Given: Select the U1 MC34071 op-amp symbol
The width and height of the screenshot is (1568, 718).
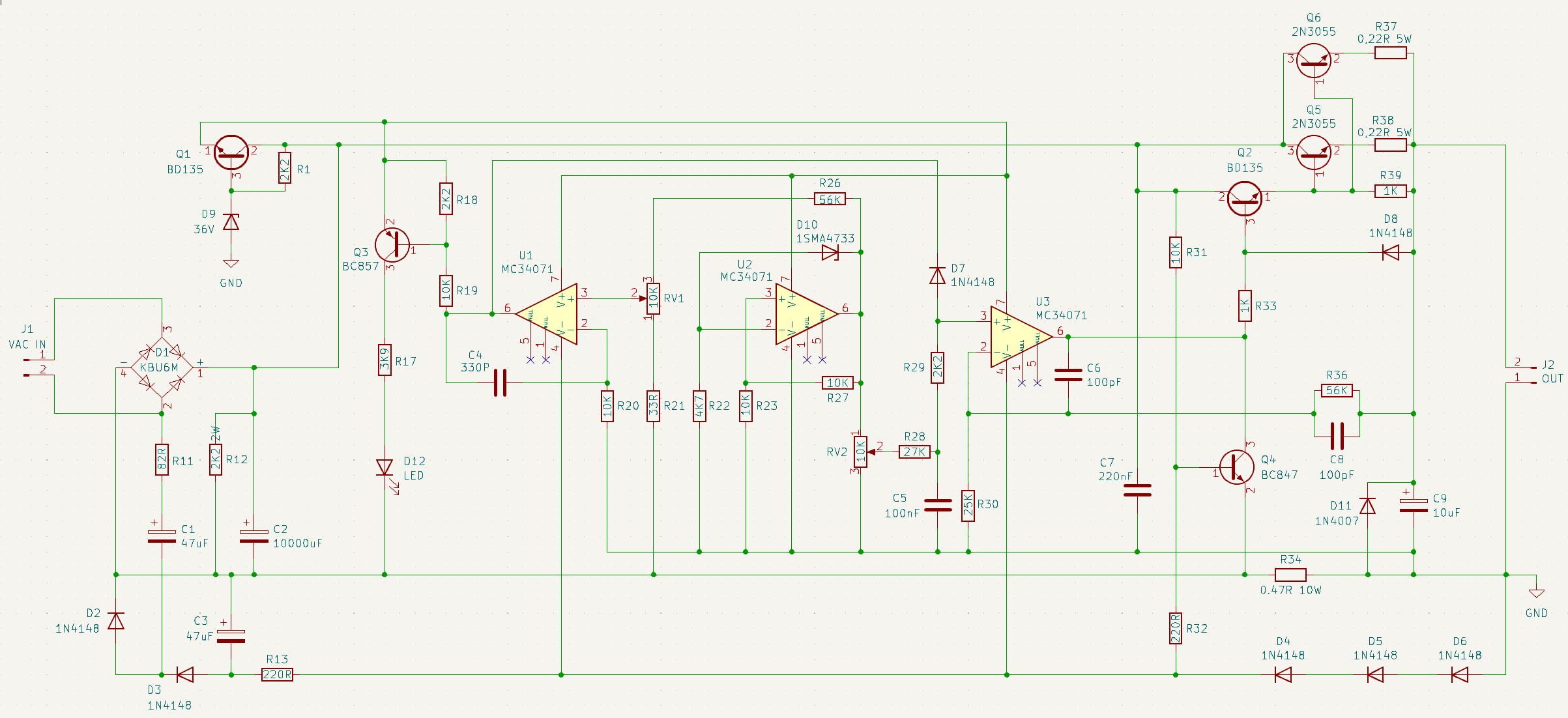Looking at the screenshot, I should 546,314.
